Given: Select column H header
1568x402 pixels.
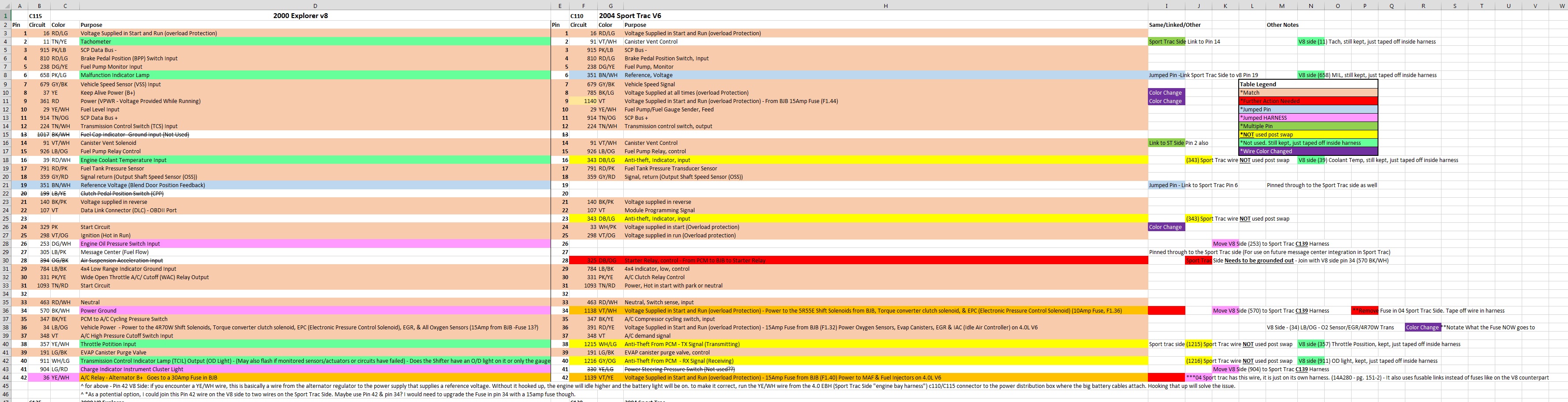Looking at the screenshot, I should tap(885, 6).
